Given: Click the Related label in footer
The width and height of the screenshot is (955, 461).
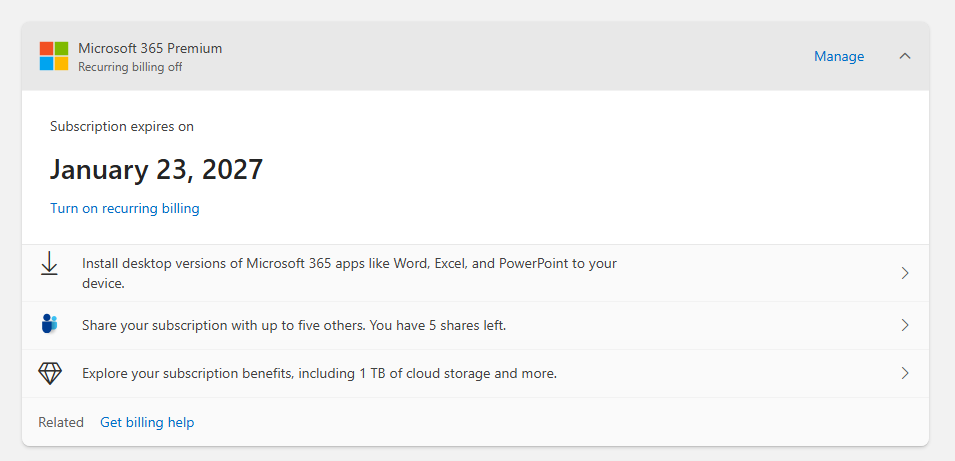Looking at the screenshot, I should point(61,422).
